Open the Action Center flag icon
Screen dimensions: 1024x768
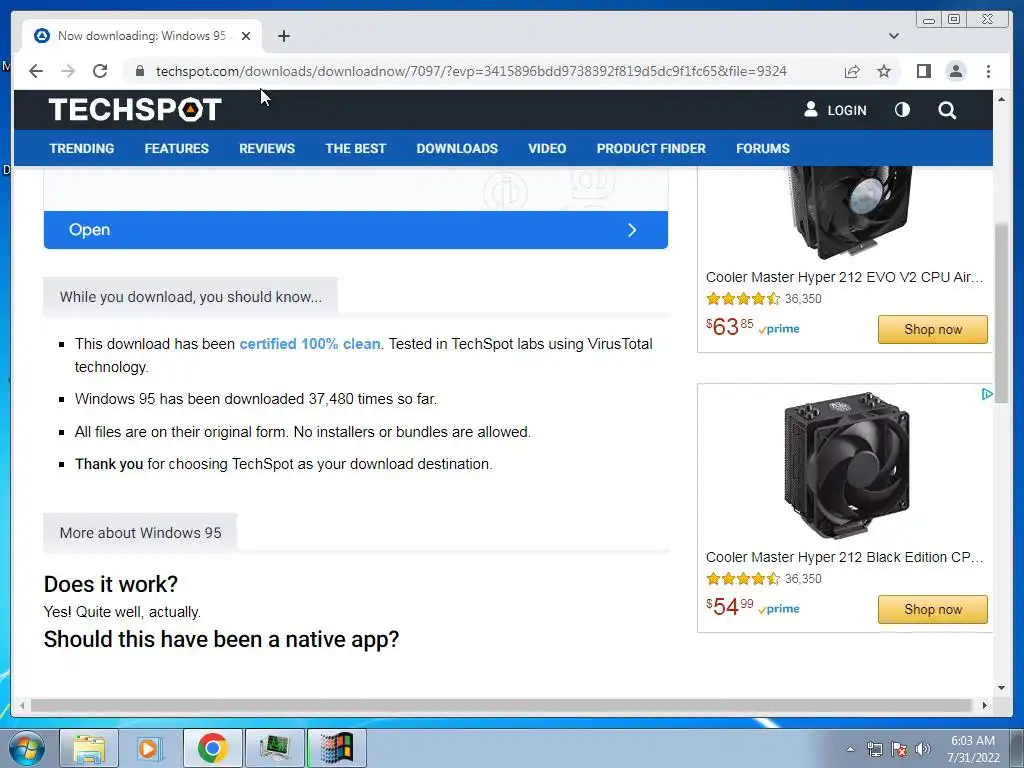[899, 749]
